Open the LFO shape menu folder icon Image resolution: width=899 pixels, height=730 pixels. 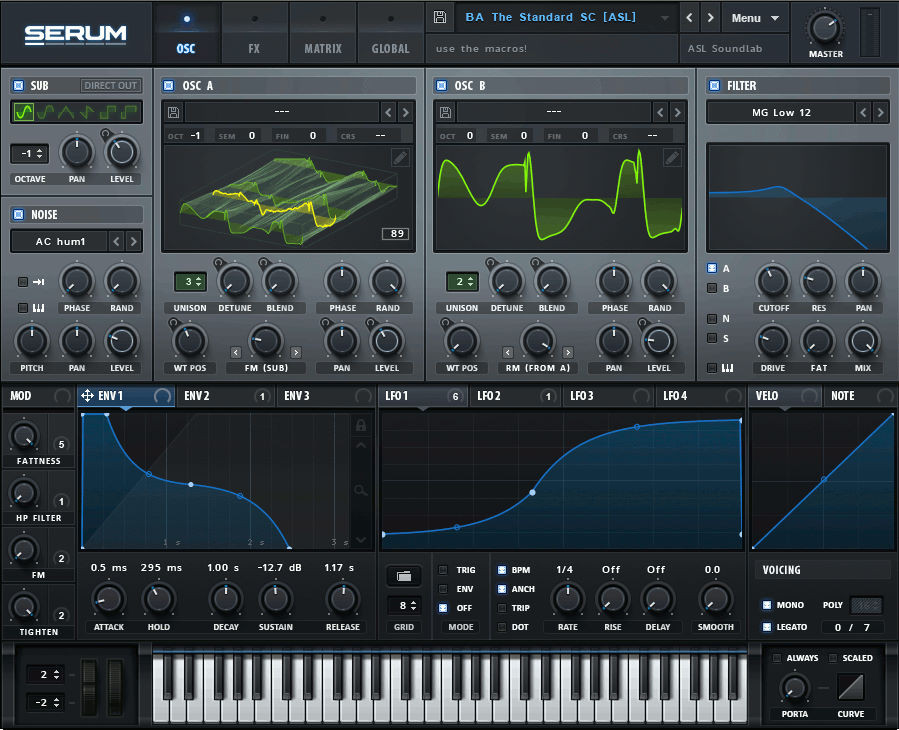pos(404,576)
